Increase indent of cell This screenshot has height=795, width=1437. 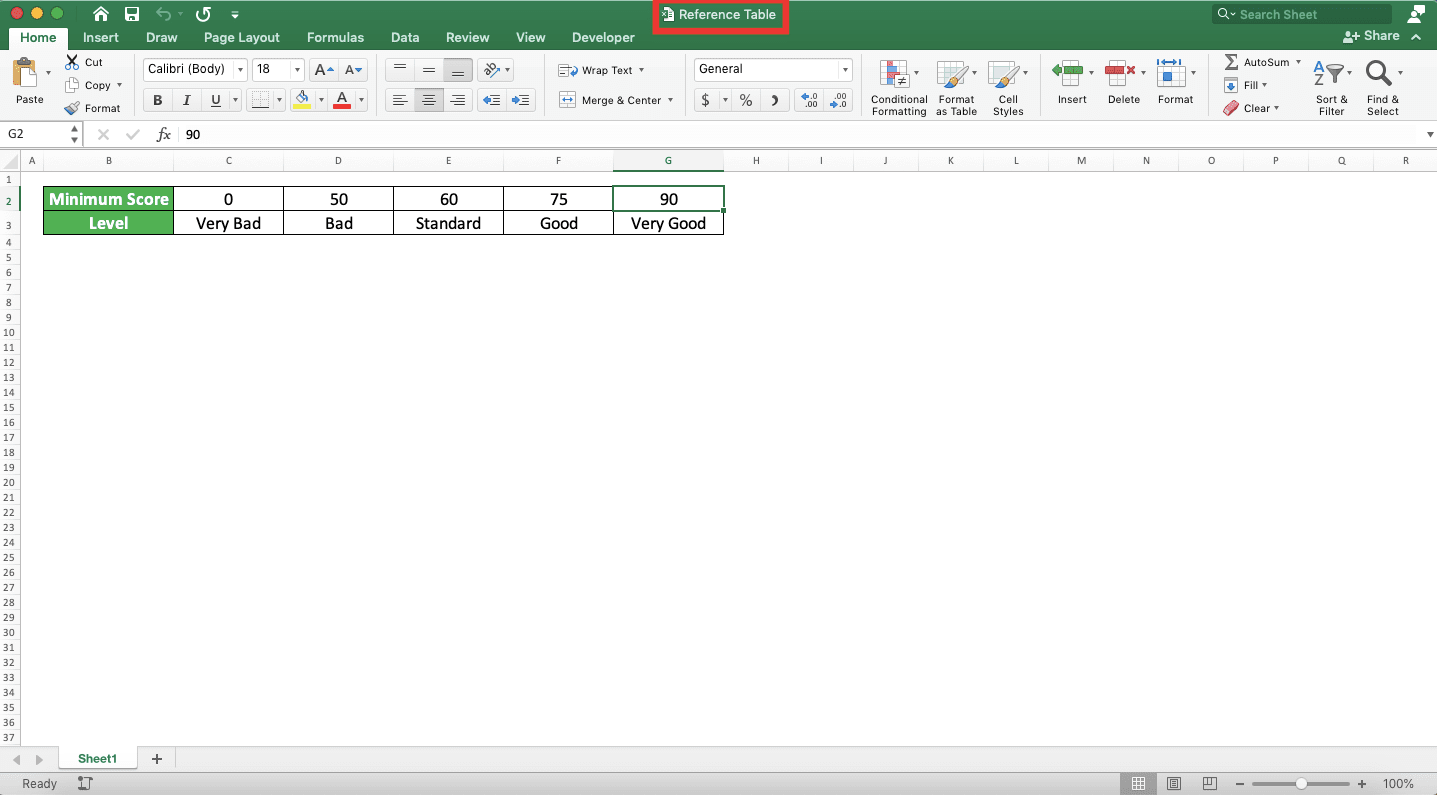pyautogui.click(x=521, y=100)
